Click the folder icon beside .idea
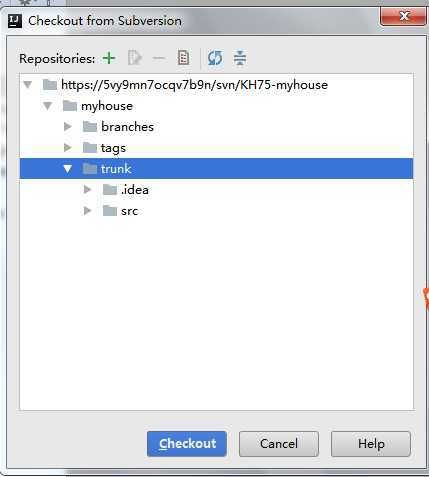Image resolution: width=429 pixels, height=477 pixels. point(110,190)
